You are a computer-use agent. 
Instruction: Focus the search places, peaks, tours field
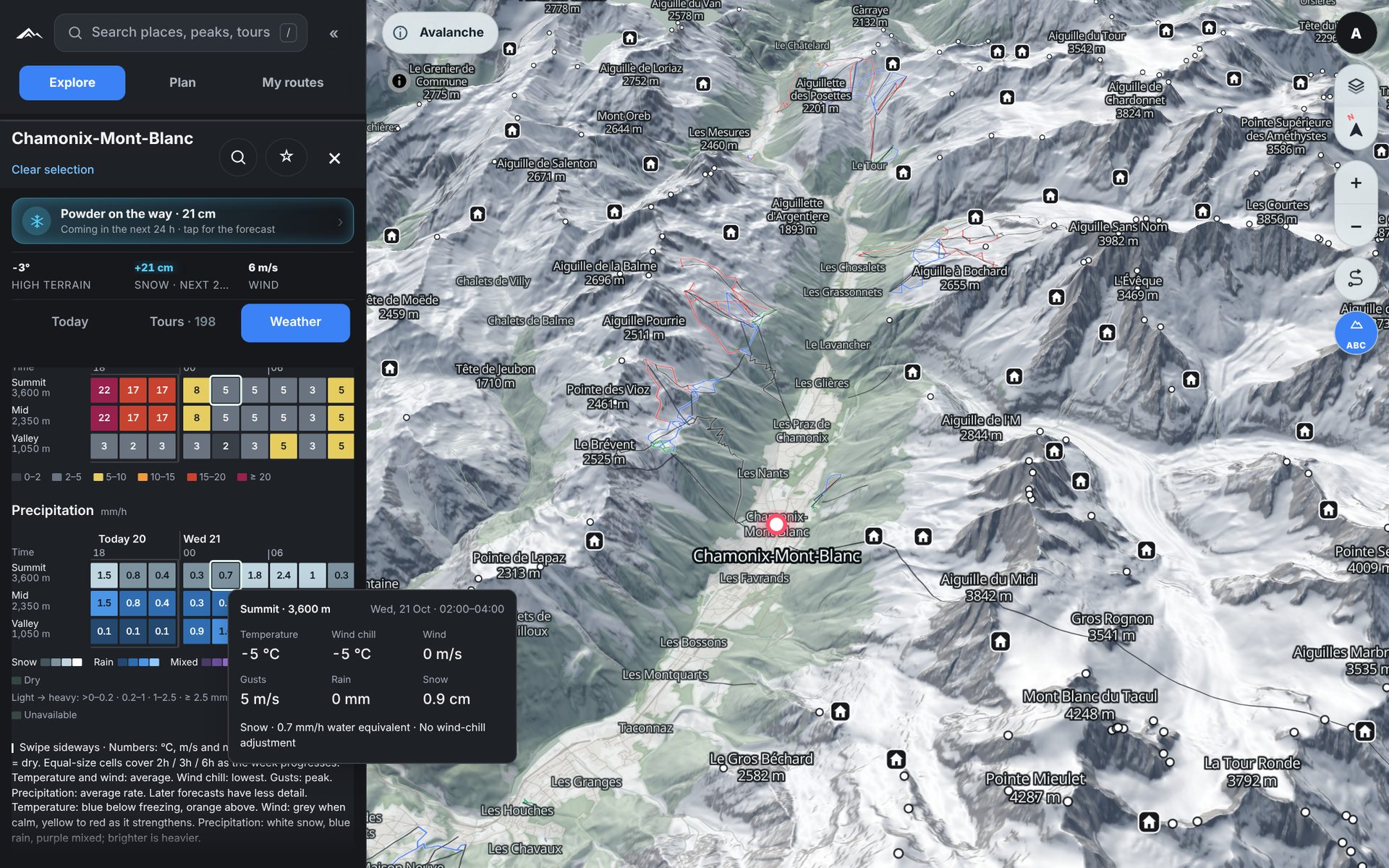[181, 33]
